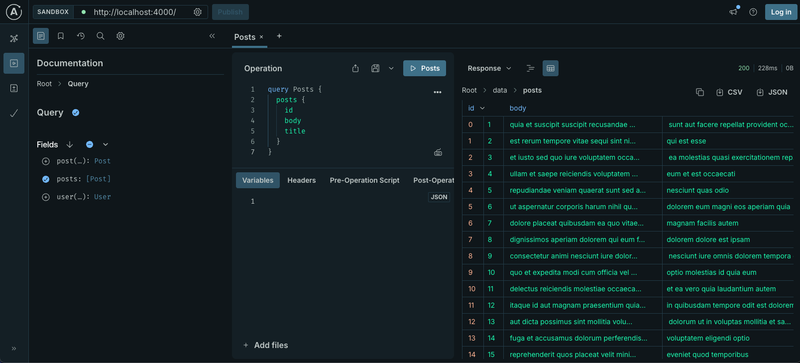Image resolution: width=800 pixels, height=363 pixels.
Task: Open the keyboard shortcuts icon in editor
Action: (x=438, y=152)
